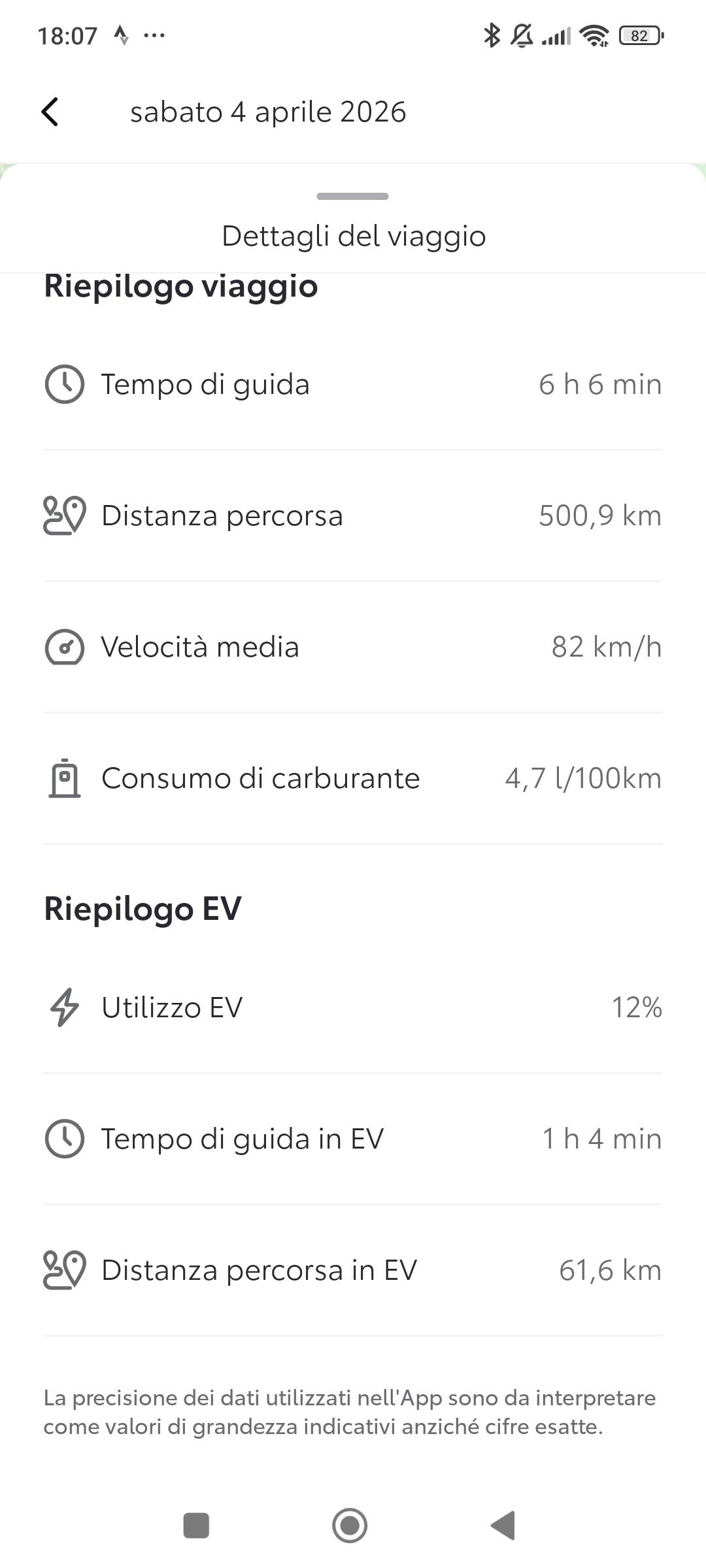The height and width of the screenshot is (1568, 706).
Task: Tap the Dettagli del viaggio sheet title
Action: click(x=354, y=236)
